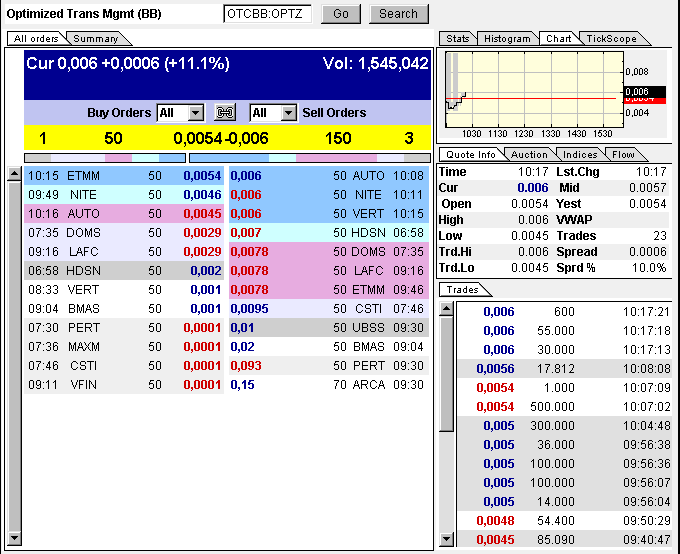
Task: Open the Histogram tab
Action: [x=506, y=38]
